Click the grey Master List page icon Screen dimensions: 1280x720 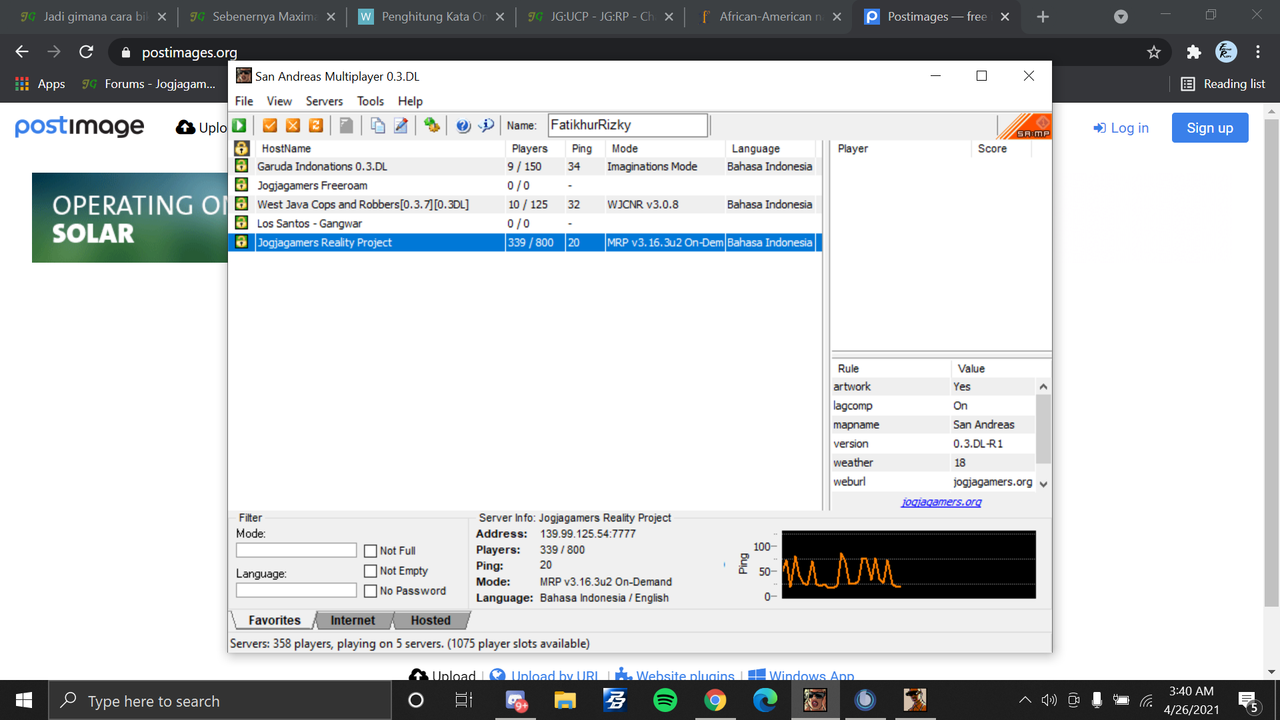point(346,125)
